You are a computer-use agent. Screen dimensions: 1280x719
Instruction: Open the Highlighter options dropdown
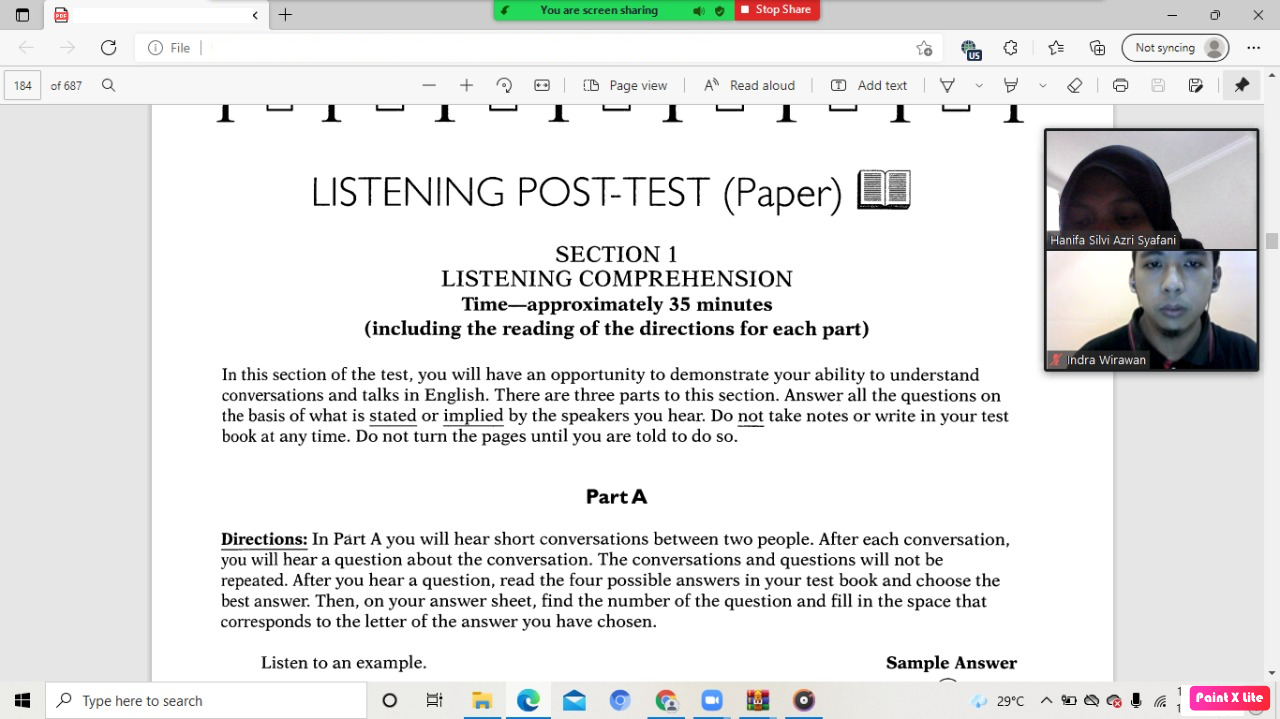tap(1041, 85)
